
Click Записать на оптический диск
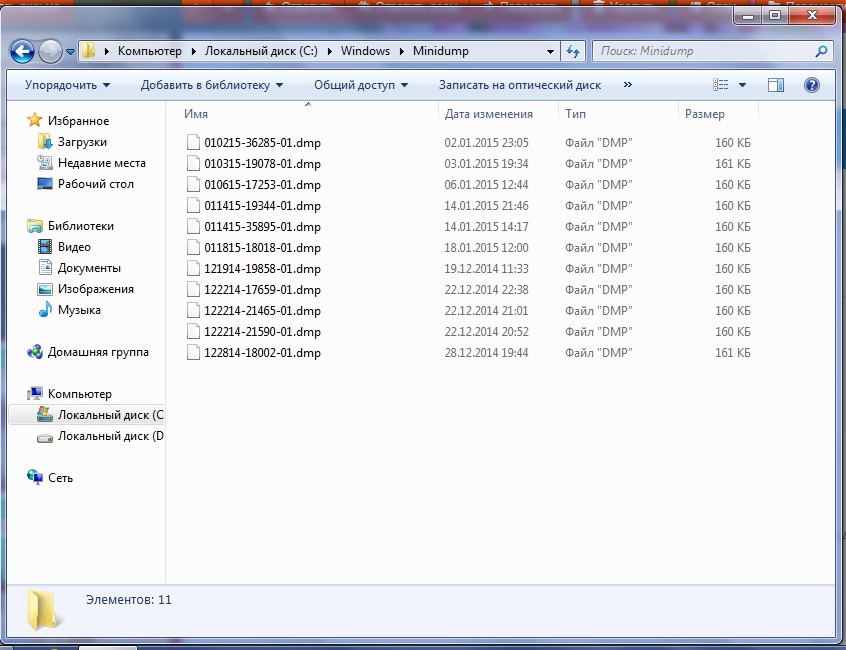point(520,85)
